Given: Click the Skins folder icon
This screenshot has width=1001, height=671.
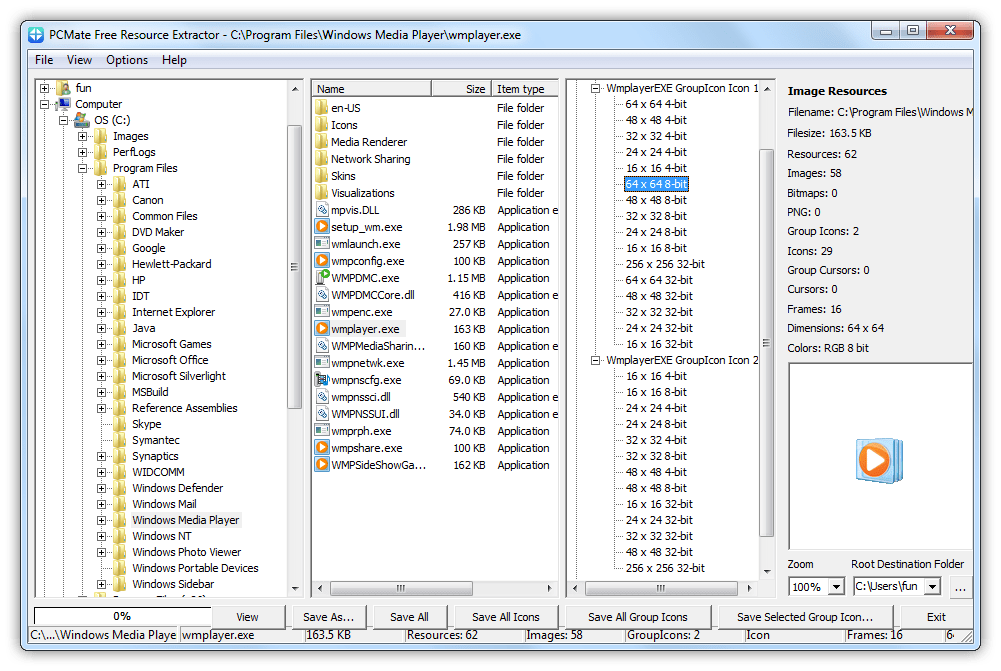Looking at the screenshot, I should [322, 176].
